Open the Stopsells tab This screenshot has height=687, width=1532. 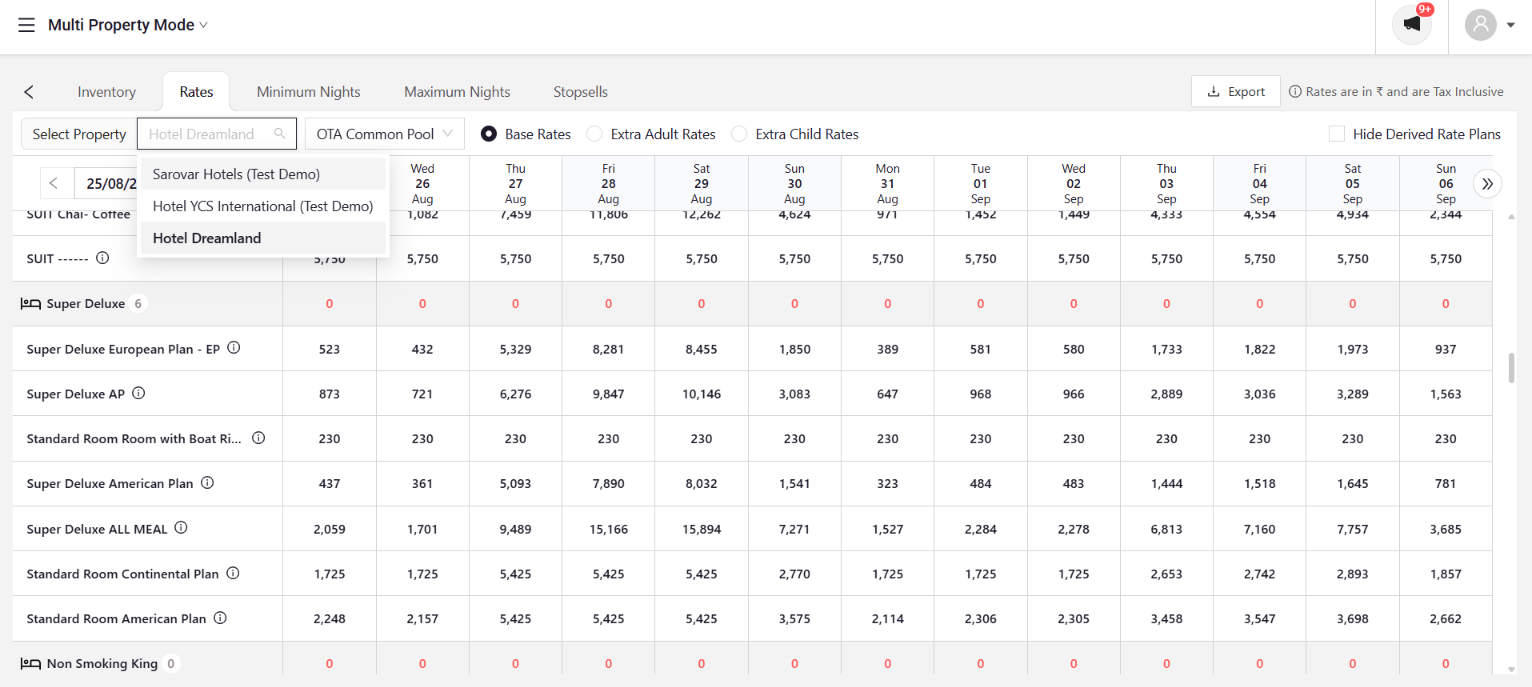coord(581,92)
